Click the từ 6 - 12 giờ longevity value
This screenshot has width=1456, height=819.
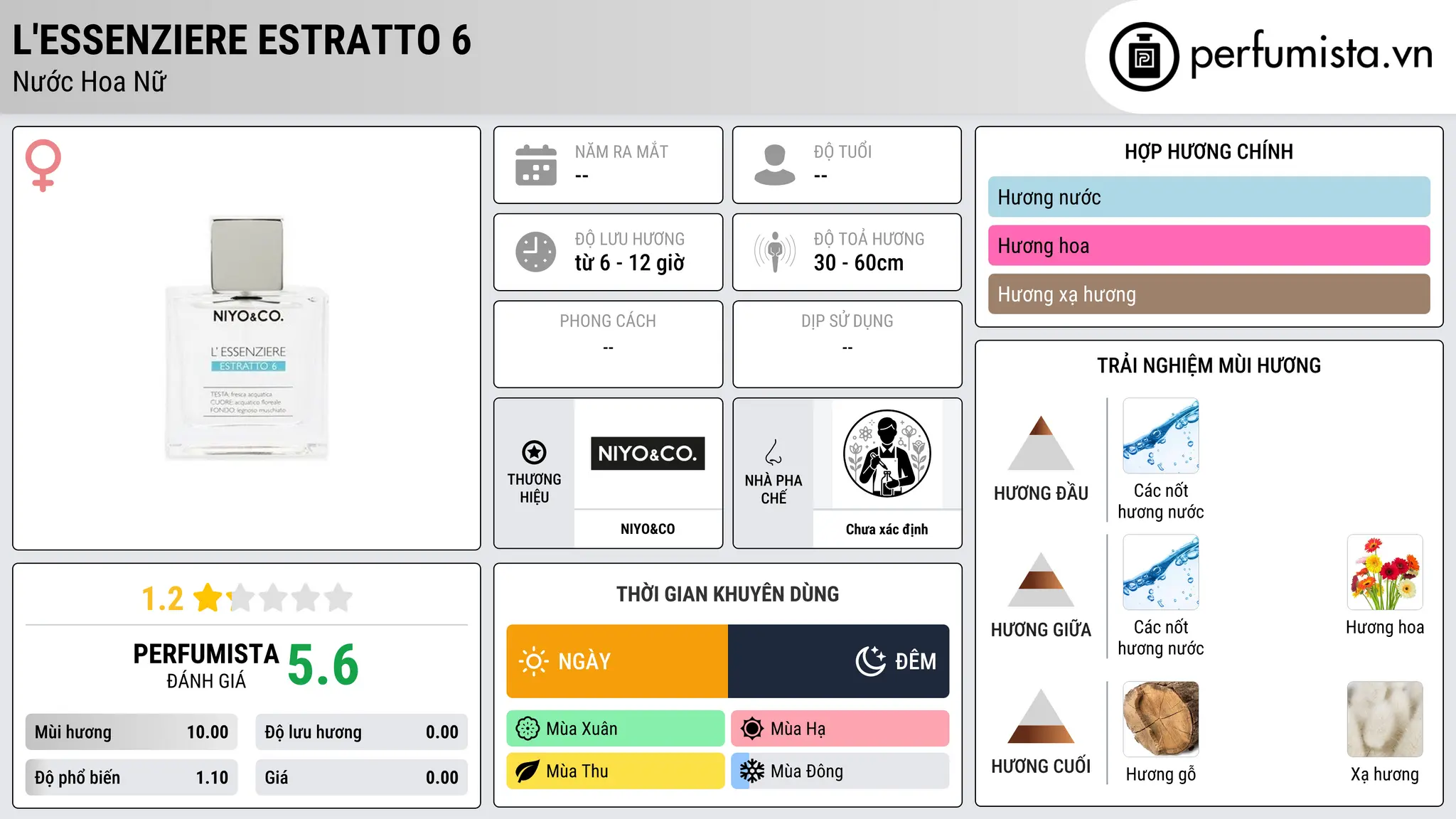point(630,263)
